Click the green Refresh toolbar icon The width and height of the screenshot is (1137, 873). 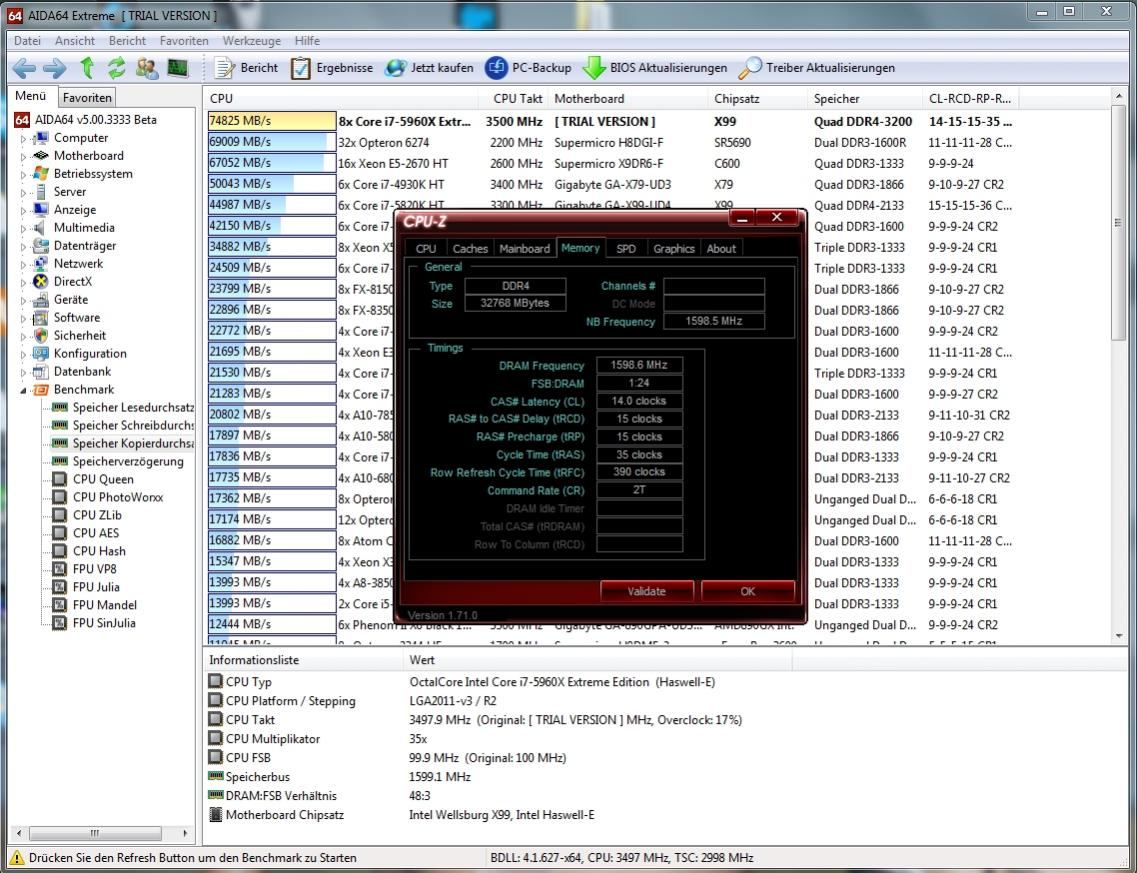(116, 68)
